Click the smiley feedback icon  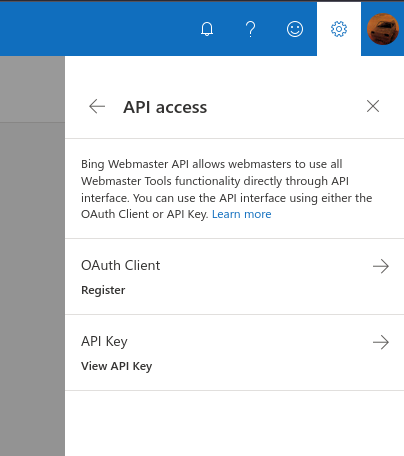[x=295, y=29]
